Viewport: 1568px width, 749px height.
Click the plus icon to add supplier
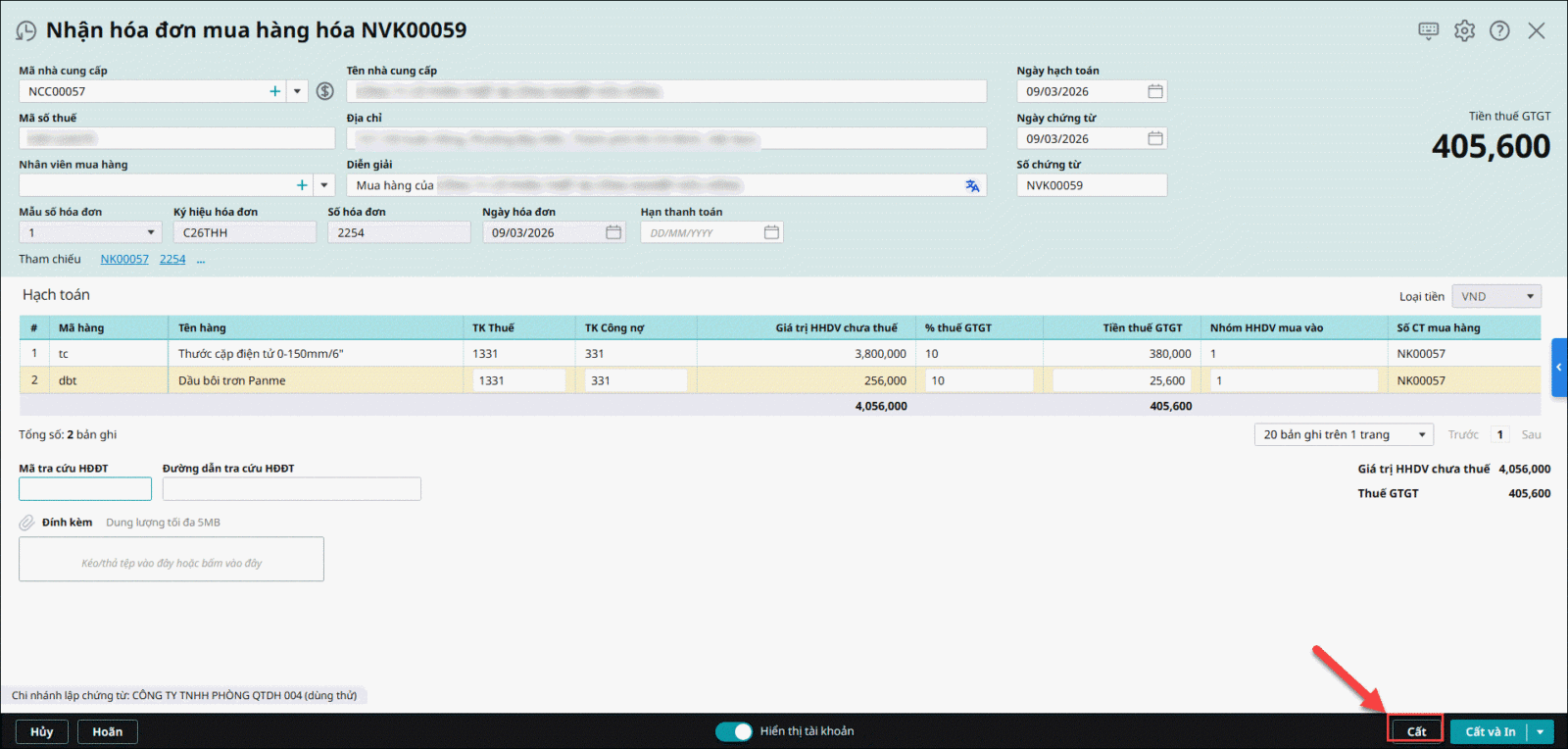pyautogui.click(x=274, y=91)
